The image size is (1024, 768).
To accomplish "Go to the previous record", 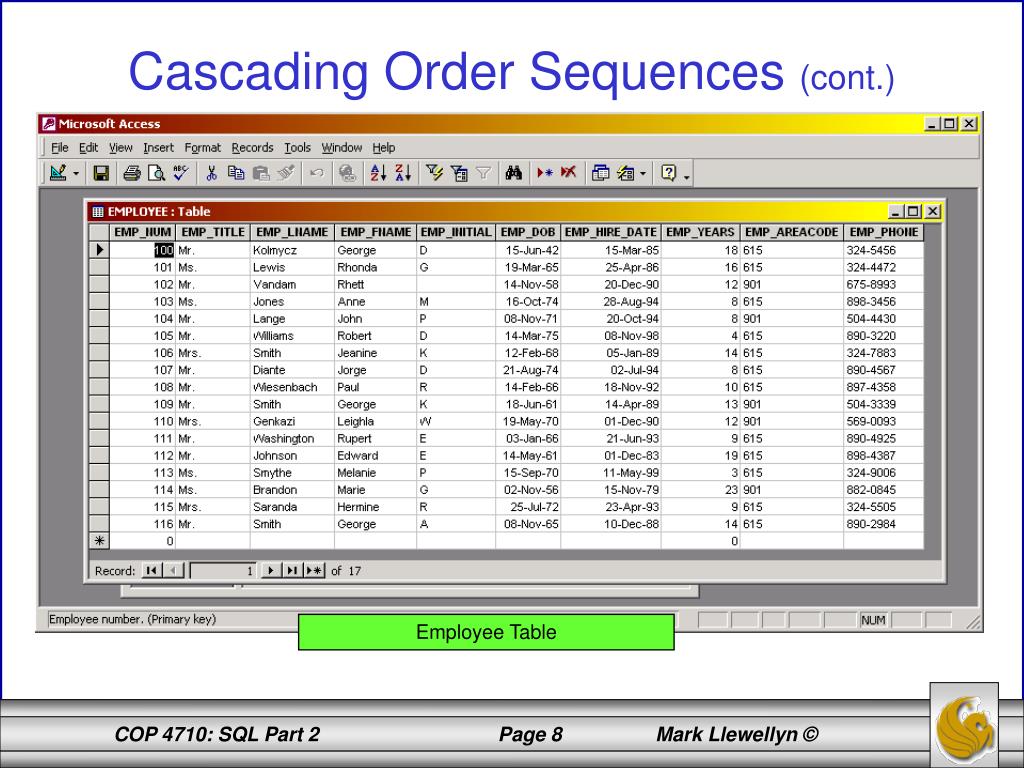I will (173, 571).
